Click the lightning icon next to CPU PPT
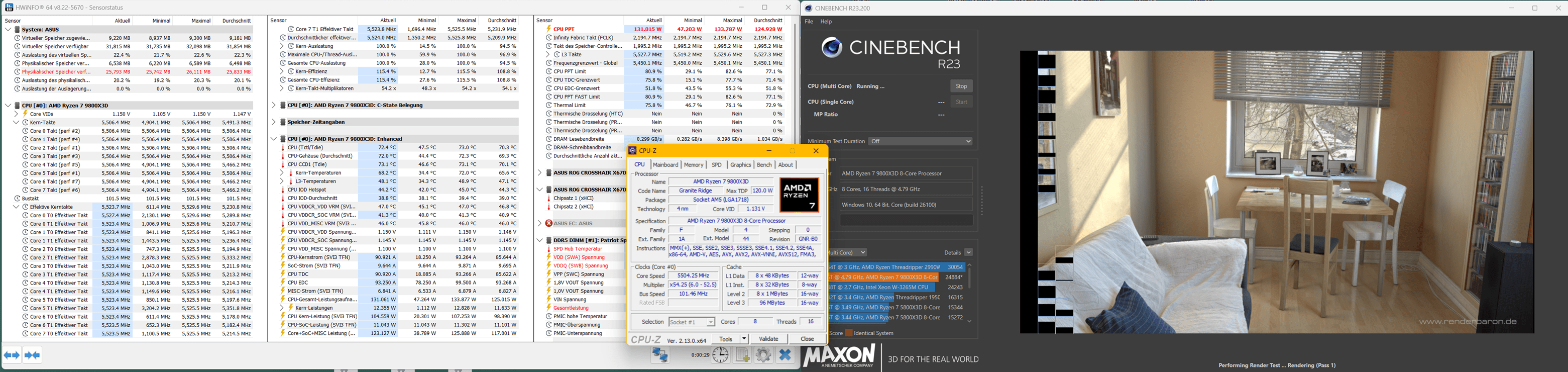Viewport: 1568px width, 372px height. [x=548, y=29]
